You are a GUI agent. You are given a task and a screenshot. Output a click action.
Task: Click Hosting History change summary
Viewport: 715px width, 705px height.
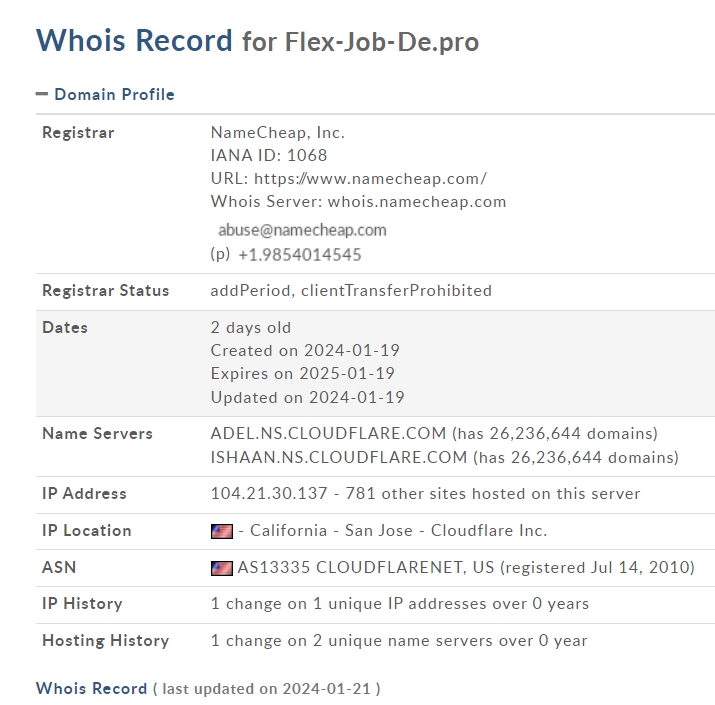click(399, 641)
